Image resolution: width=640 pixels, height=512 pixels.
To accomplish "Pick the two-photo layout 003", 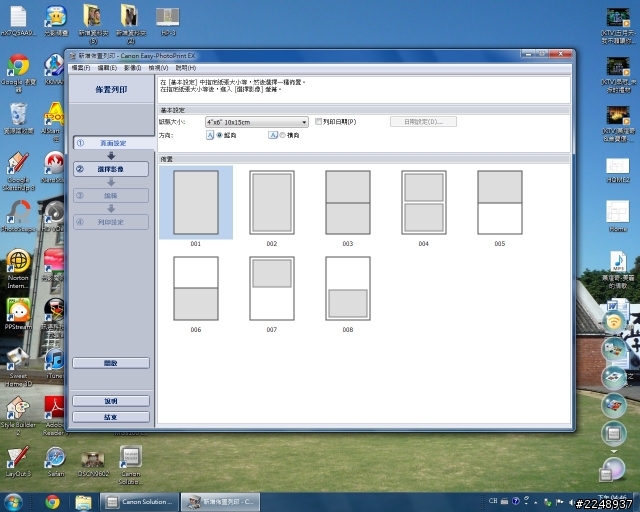I will click(347, 202).
